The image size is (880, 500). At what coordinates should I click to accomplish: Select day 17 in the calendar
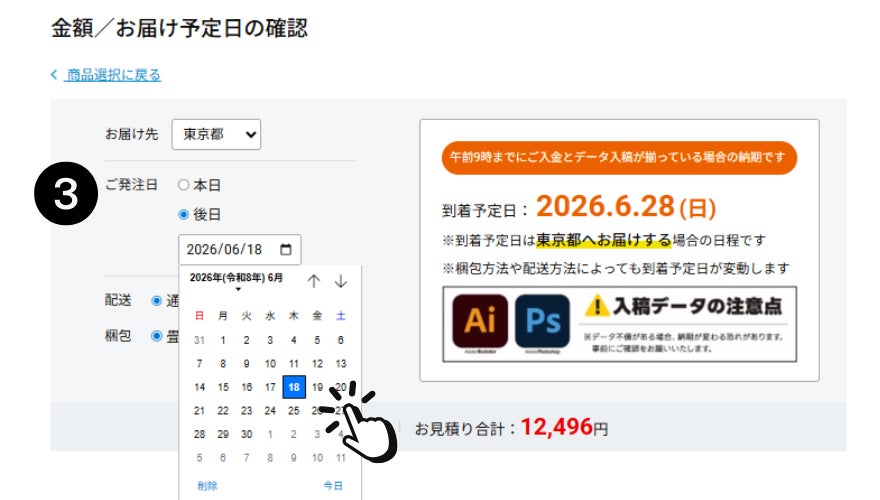[x=270, y=387]
